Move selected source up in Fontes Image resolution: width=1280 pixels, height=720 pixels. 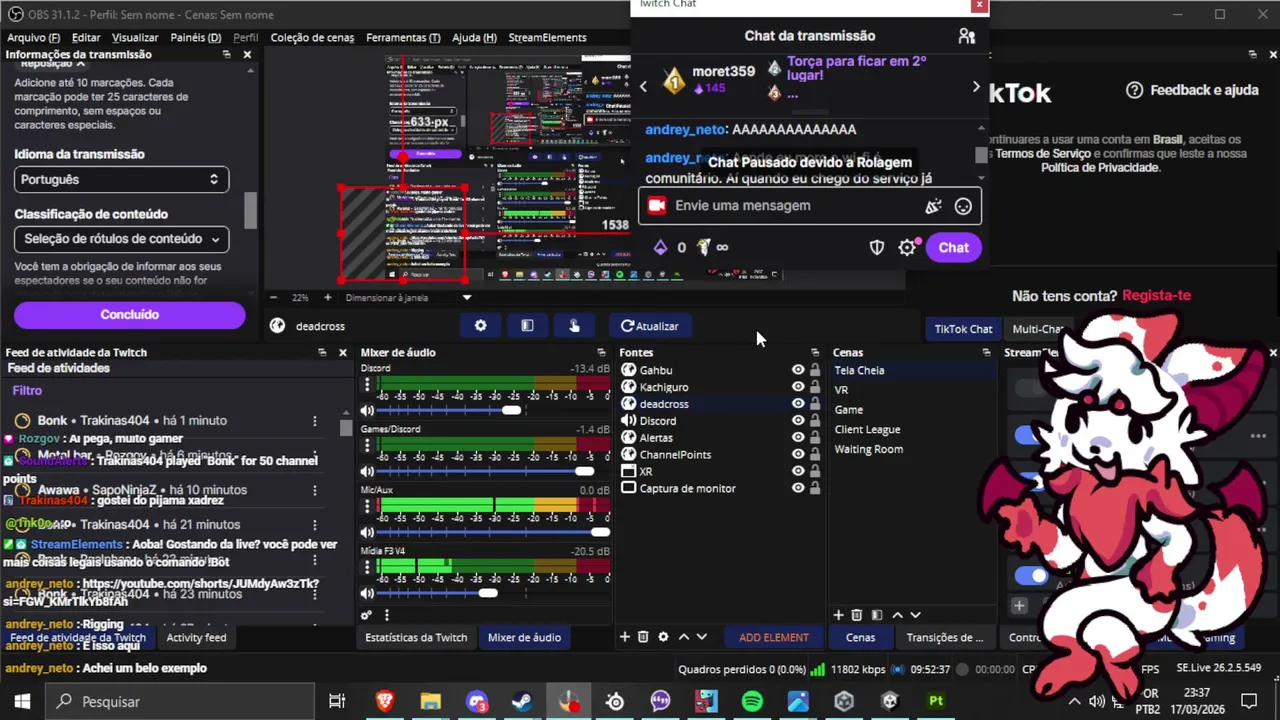(684, 637)
